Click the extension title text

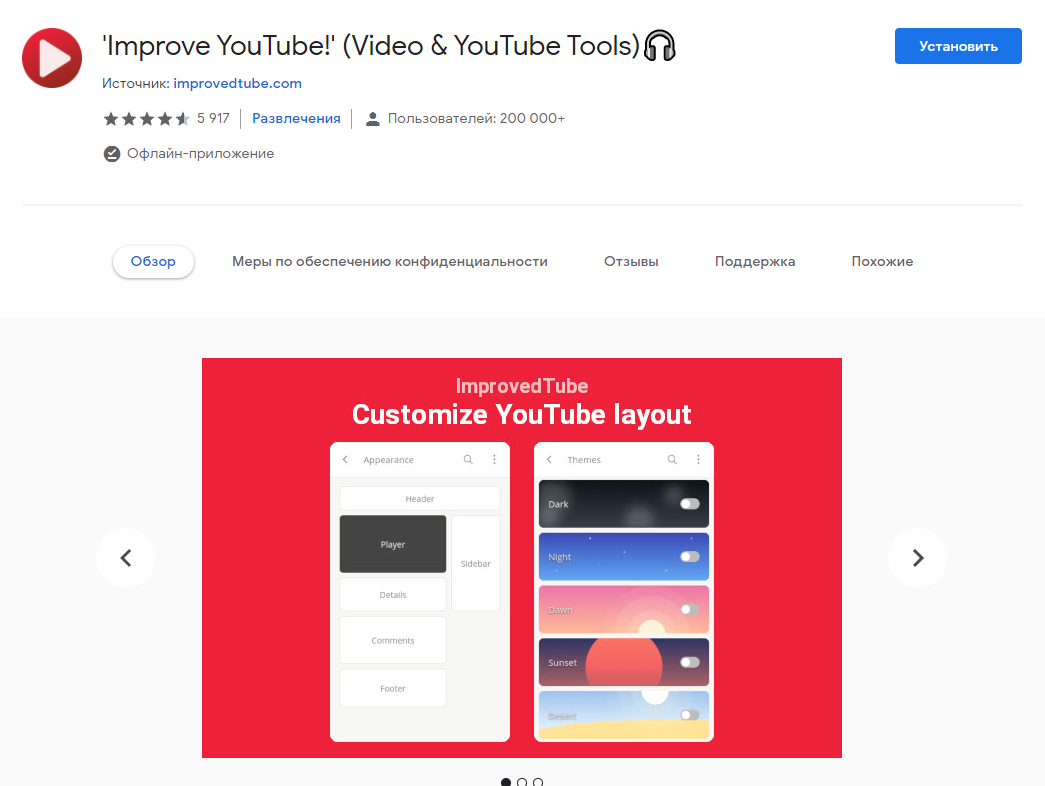(371, 46)
